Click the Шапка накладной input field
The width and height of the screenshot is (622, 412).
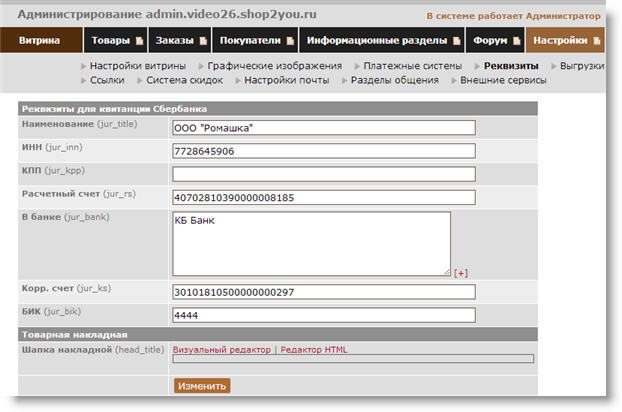353,359
